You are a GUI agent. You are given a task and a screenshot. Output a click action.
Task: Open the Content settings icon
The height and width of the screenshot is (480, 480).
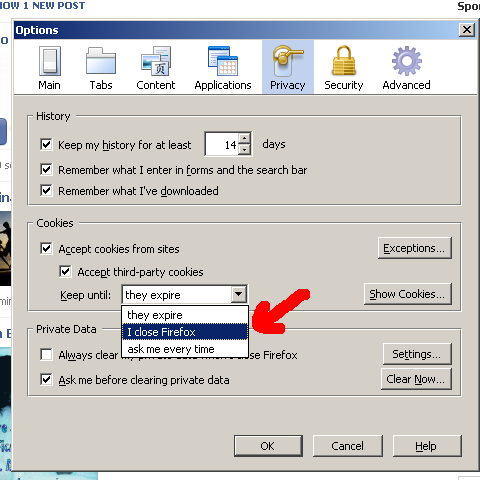[156, 61]
